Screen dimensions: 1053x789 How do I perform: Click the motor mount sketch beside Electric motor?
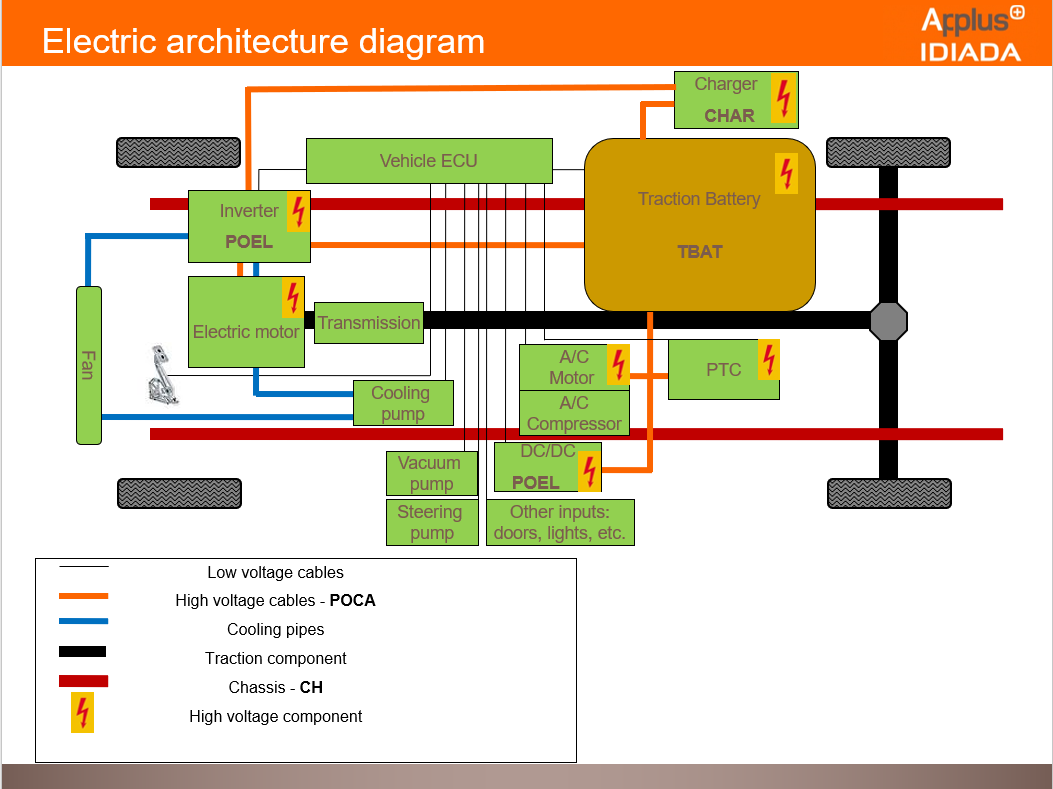pos(163,375)
